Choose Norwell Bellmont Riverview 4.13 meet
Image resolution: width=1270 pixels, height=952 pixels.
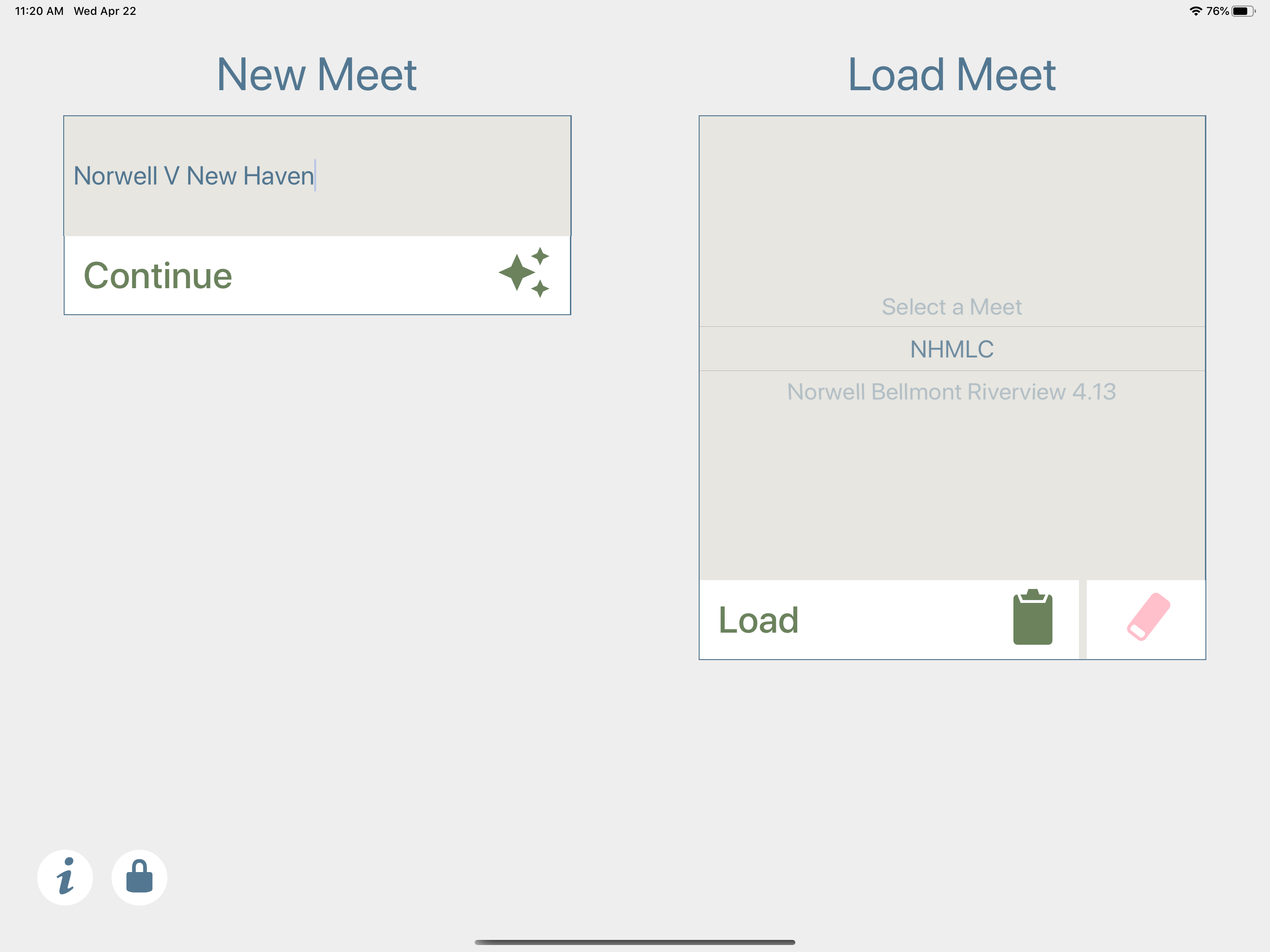(x=952, y=391)
